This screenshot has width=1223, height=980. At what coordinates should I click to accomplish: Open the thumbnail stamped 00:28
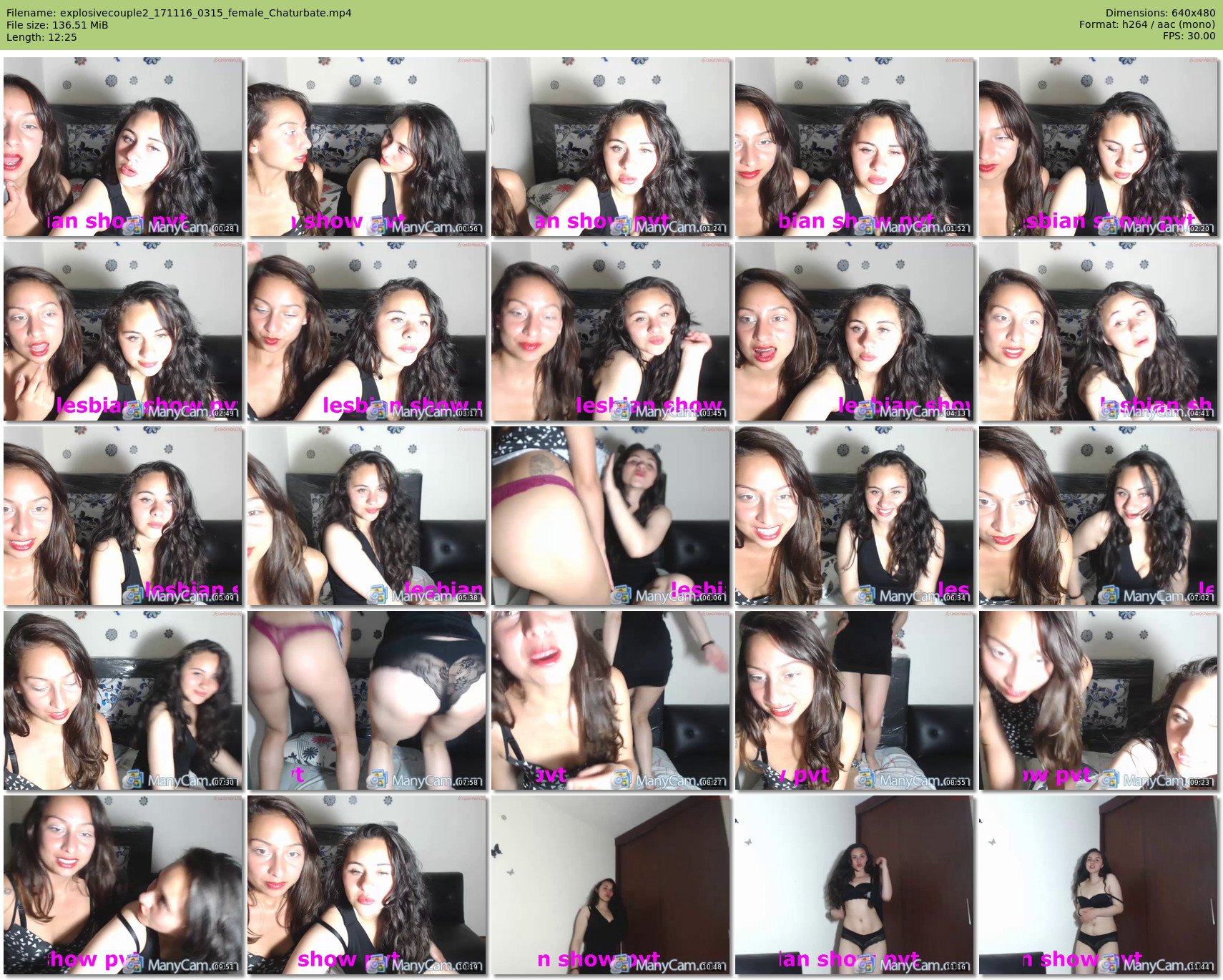(x=123, y=147)
